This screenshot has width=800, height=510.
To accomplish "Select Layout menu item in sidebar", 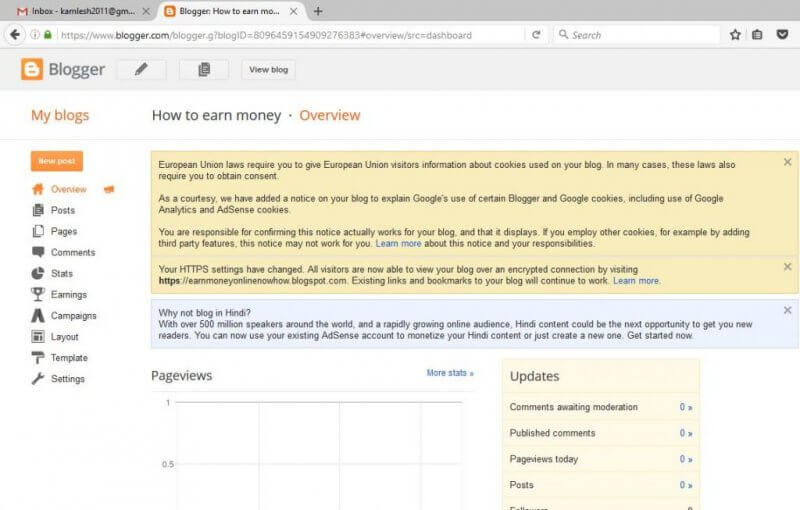I will point(65,337).
